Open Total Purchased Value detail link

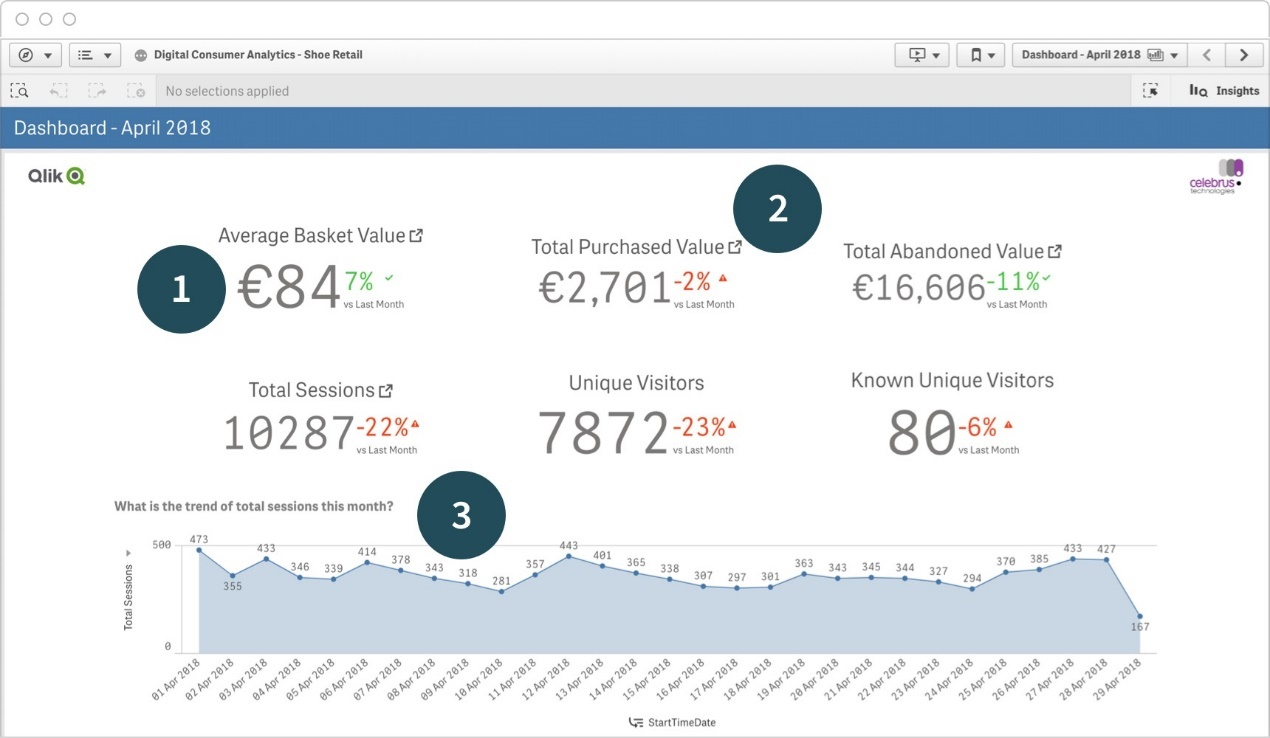tap(735, 247)
